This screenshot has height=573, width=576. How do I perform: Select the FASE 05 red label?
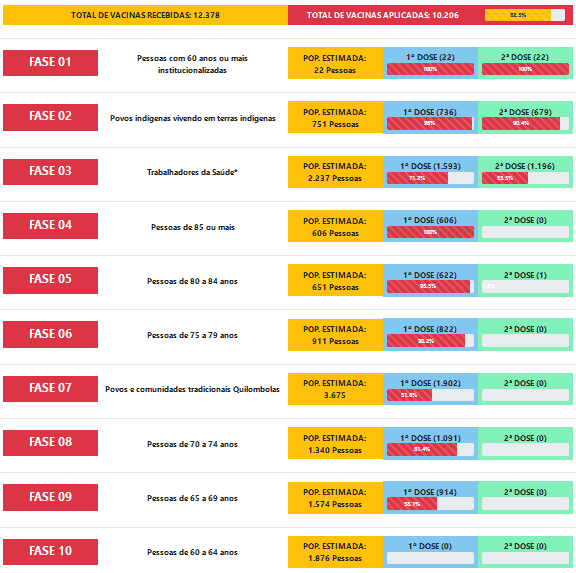point(50,280)
